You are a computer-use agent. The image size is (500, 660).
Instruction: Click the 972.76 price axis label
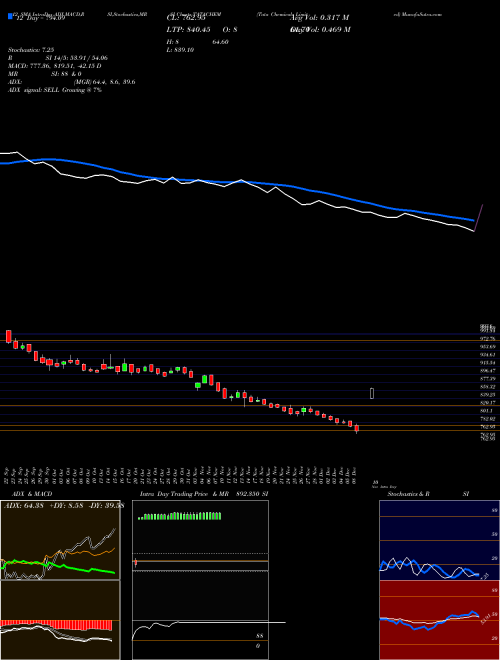(489, 339)
